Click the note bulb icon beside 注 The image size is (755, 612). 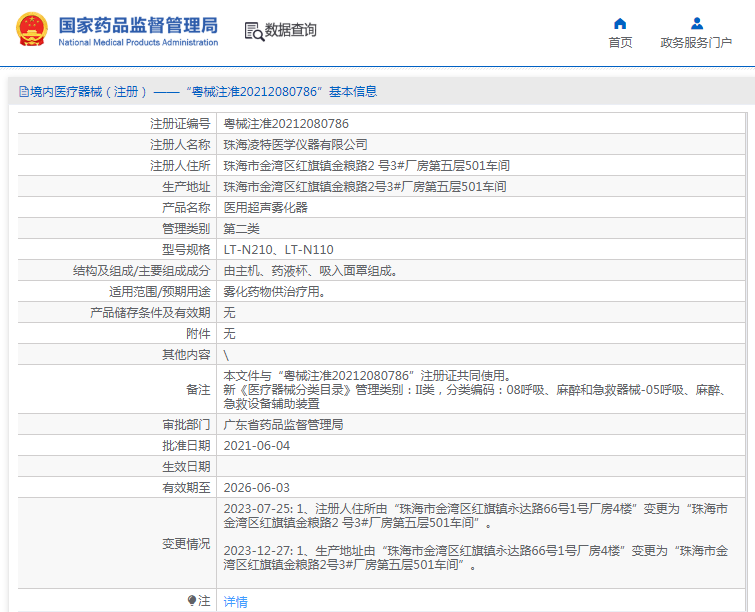point(192,600)
